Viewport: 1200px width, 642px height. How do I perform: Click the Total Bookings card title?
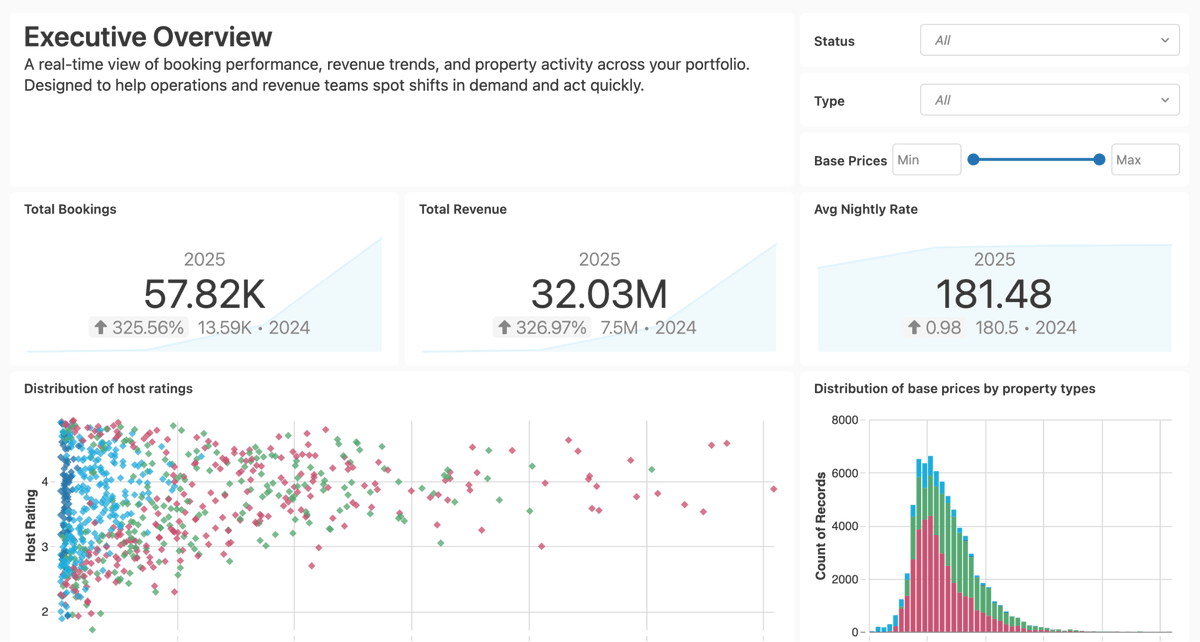pyautogui.click(x=70, y=209)
